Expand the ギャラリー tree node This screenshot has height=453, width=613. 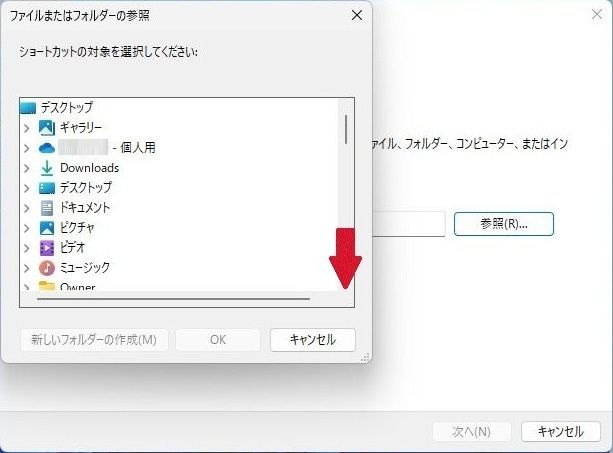27,128
